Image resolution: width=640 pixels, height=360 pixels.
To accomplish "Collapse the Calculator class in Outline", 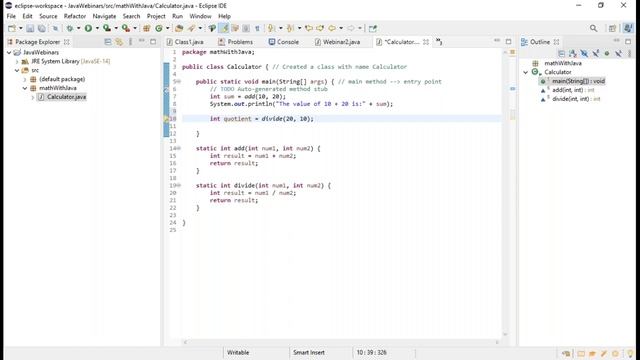I will [526, 72].
